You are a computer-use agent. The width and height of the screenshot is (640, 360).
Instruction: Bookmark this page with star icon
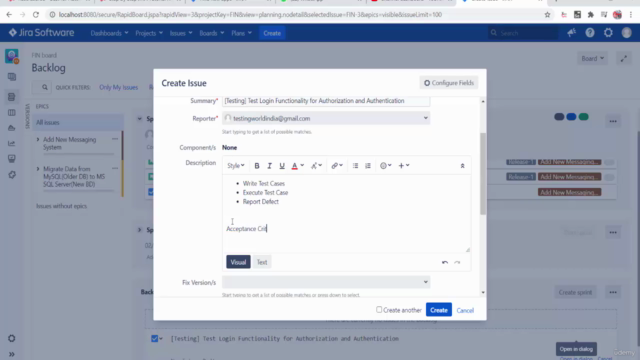click(547, 15)
